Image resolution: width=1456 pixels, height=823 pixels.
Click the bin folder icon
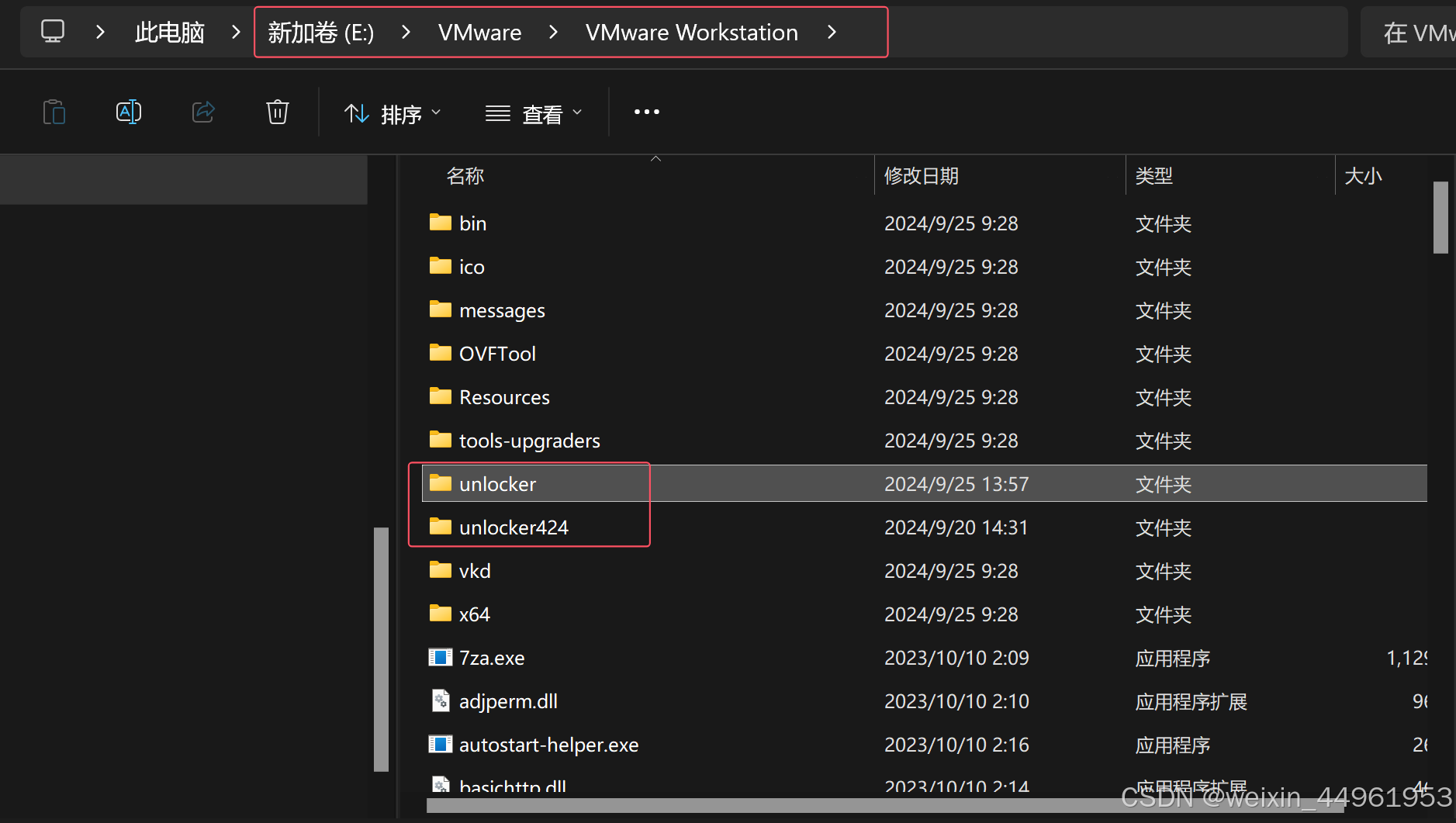(x=441, y=223)
